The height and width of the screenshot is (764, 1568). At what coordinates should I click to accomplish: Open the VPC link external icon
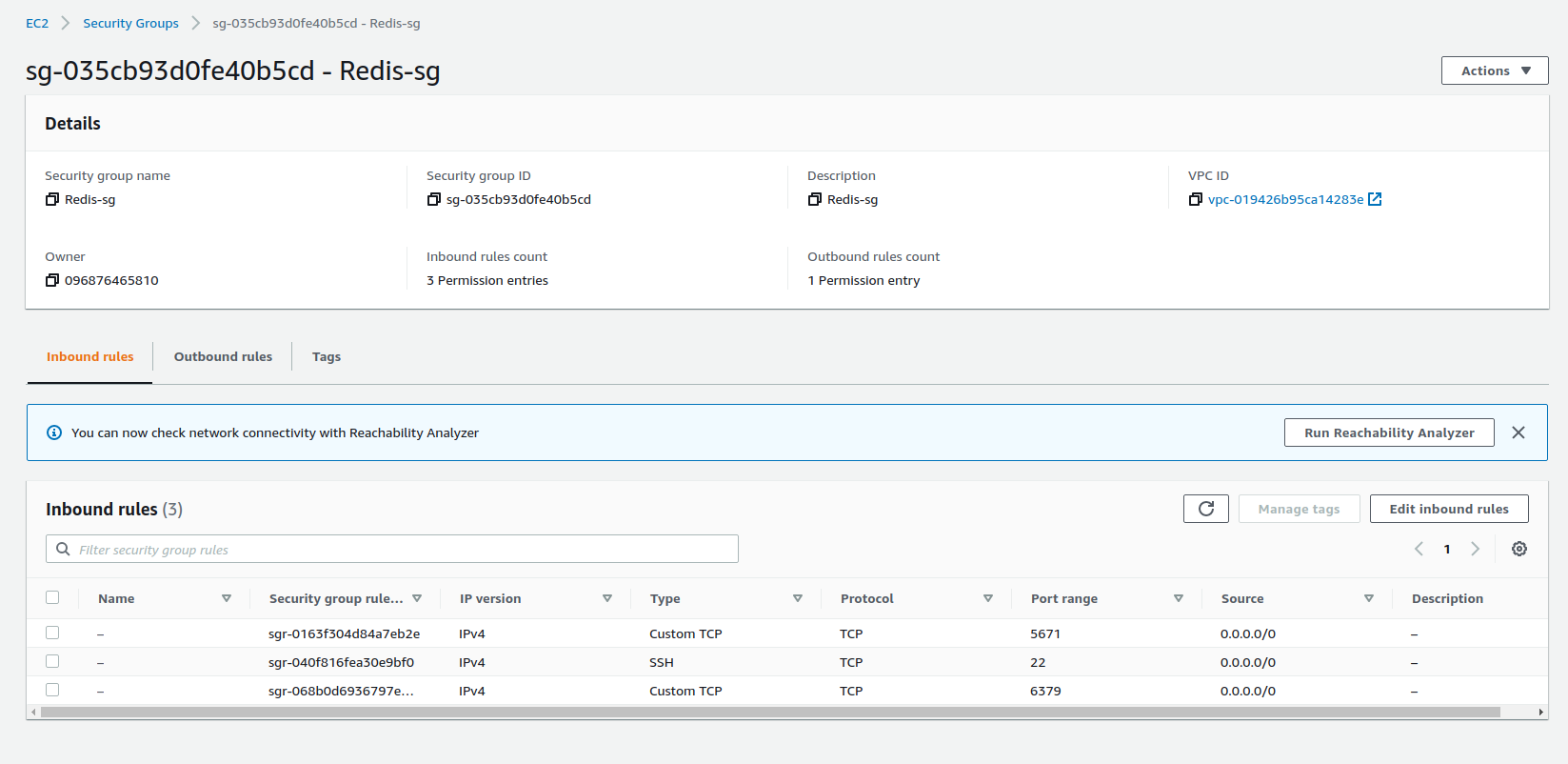pos(1375,199)
